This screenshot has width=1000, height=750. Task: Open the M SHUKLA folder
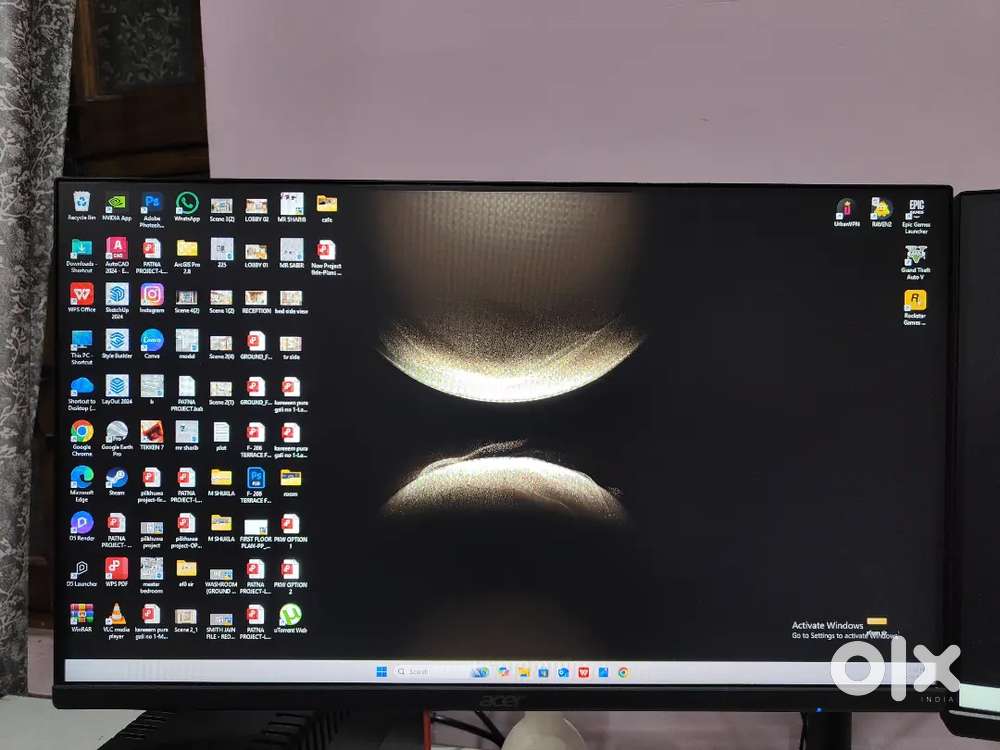click(222, 478)
